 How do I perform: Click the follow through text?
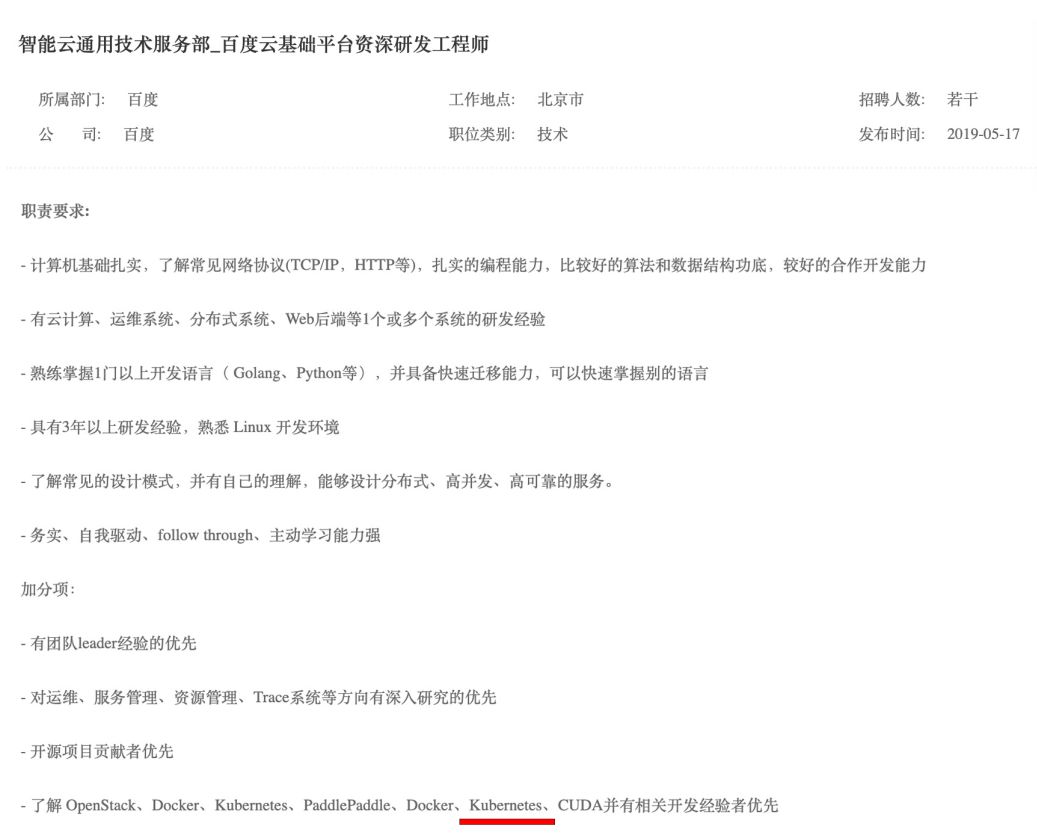205,535
